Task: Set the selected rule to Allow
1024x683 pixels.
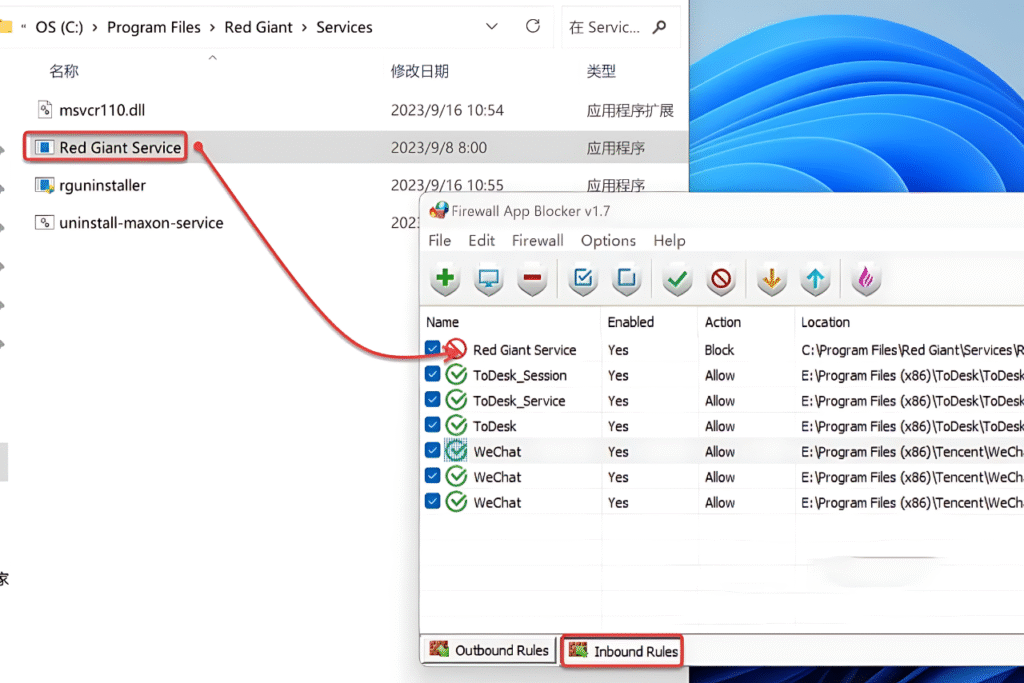Action: (676, 279)
